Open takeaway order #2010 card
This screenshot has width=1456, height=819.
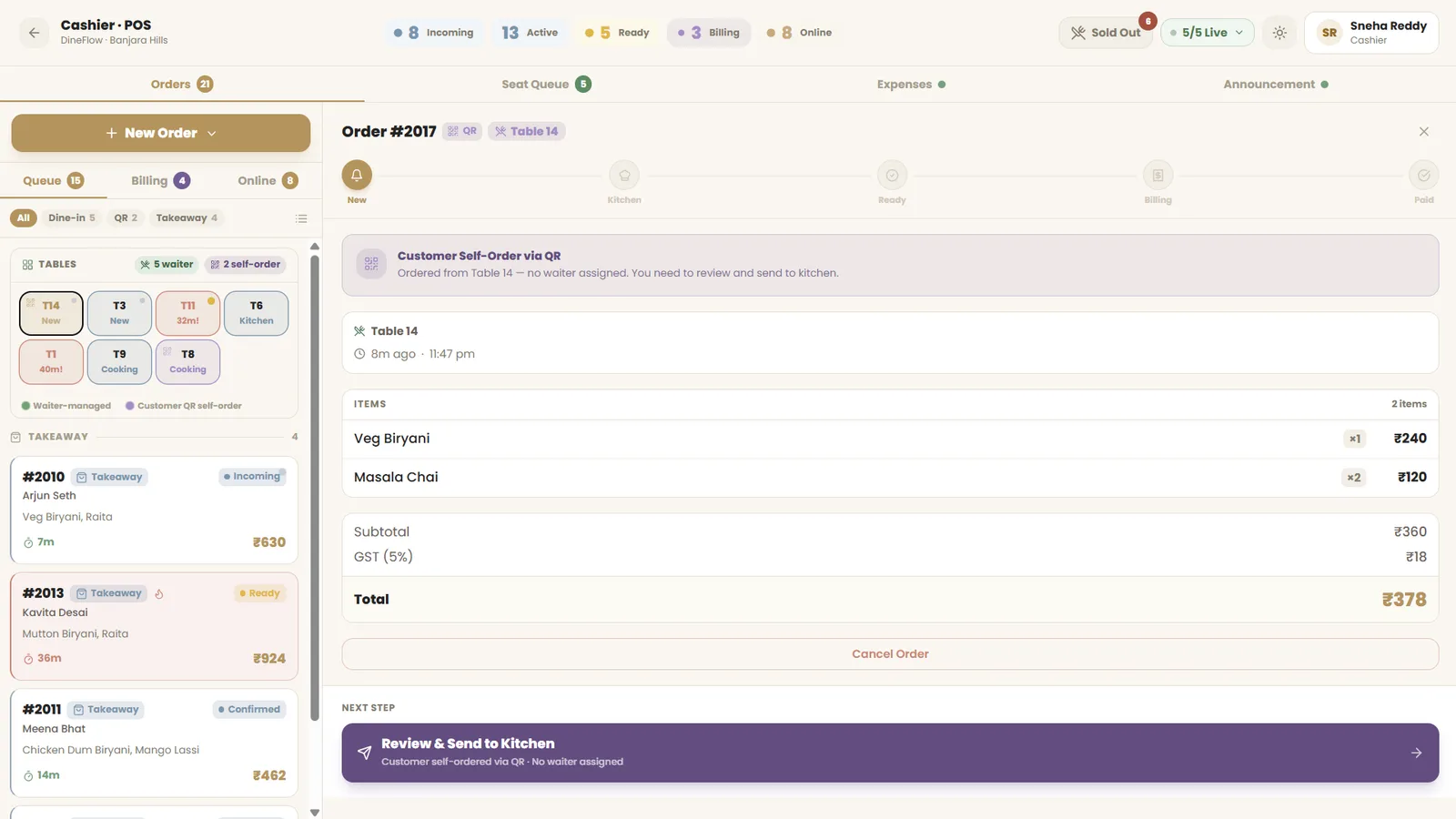154,510
